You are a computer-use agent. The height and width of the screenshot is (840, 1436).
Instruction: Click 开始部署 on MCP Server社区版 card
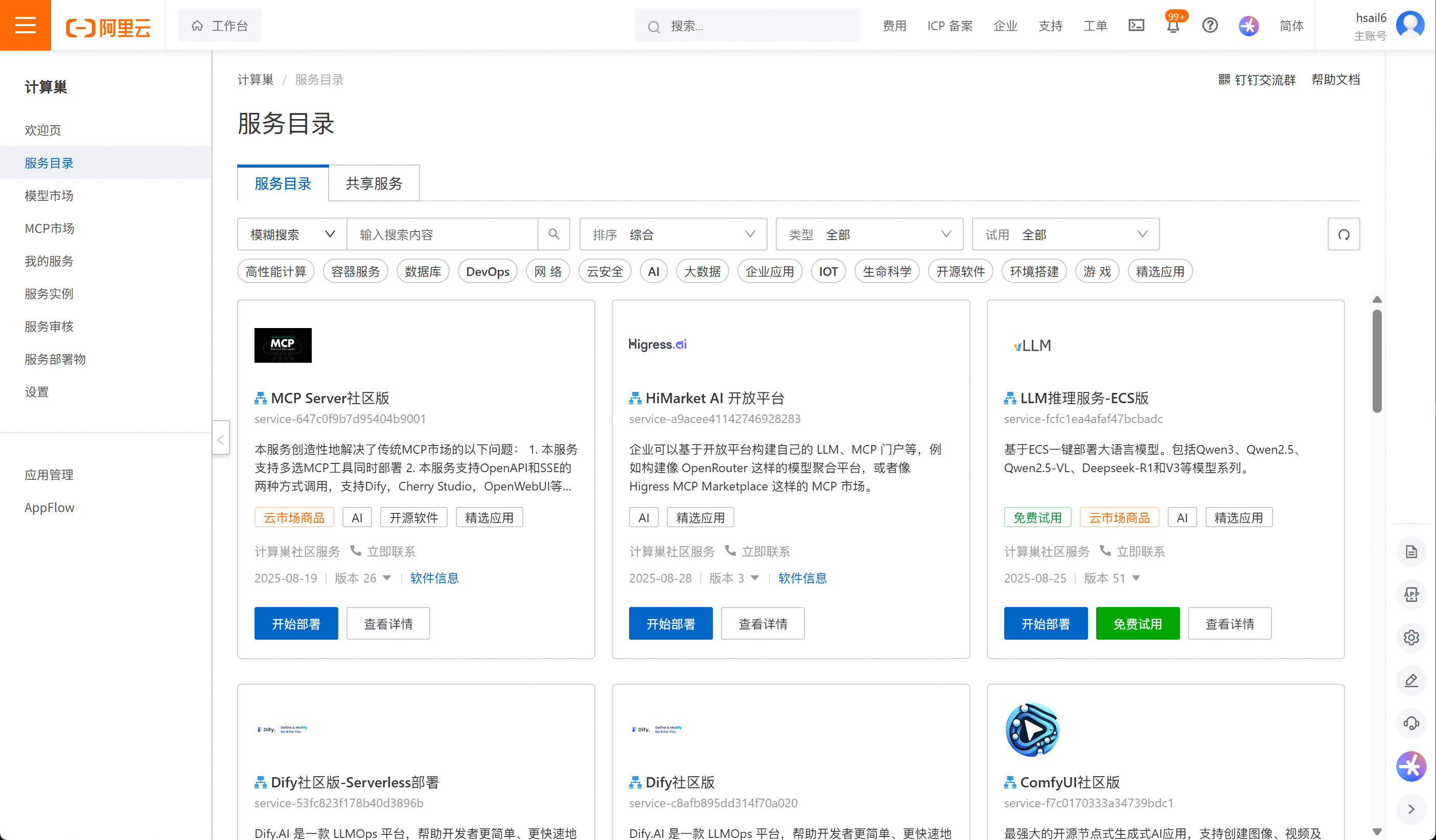pyautogui.click(x=296, y=623)
